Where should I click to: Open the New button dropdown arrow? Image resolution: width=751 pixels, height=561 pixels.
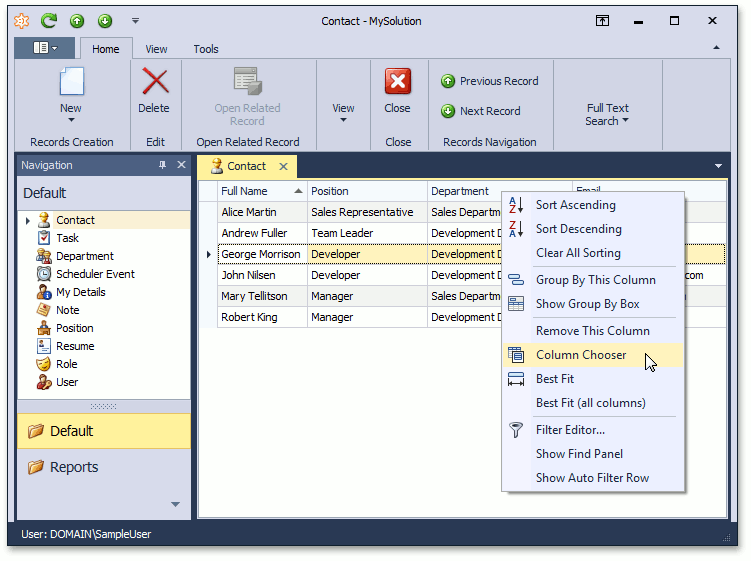point(71,120)
